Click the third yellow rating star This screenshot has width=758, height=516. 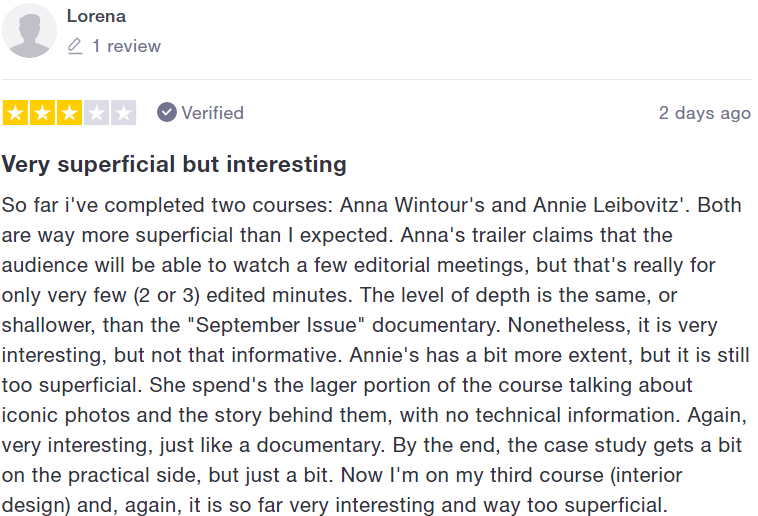click(70, 113)
